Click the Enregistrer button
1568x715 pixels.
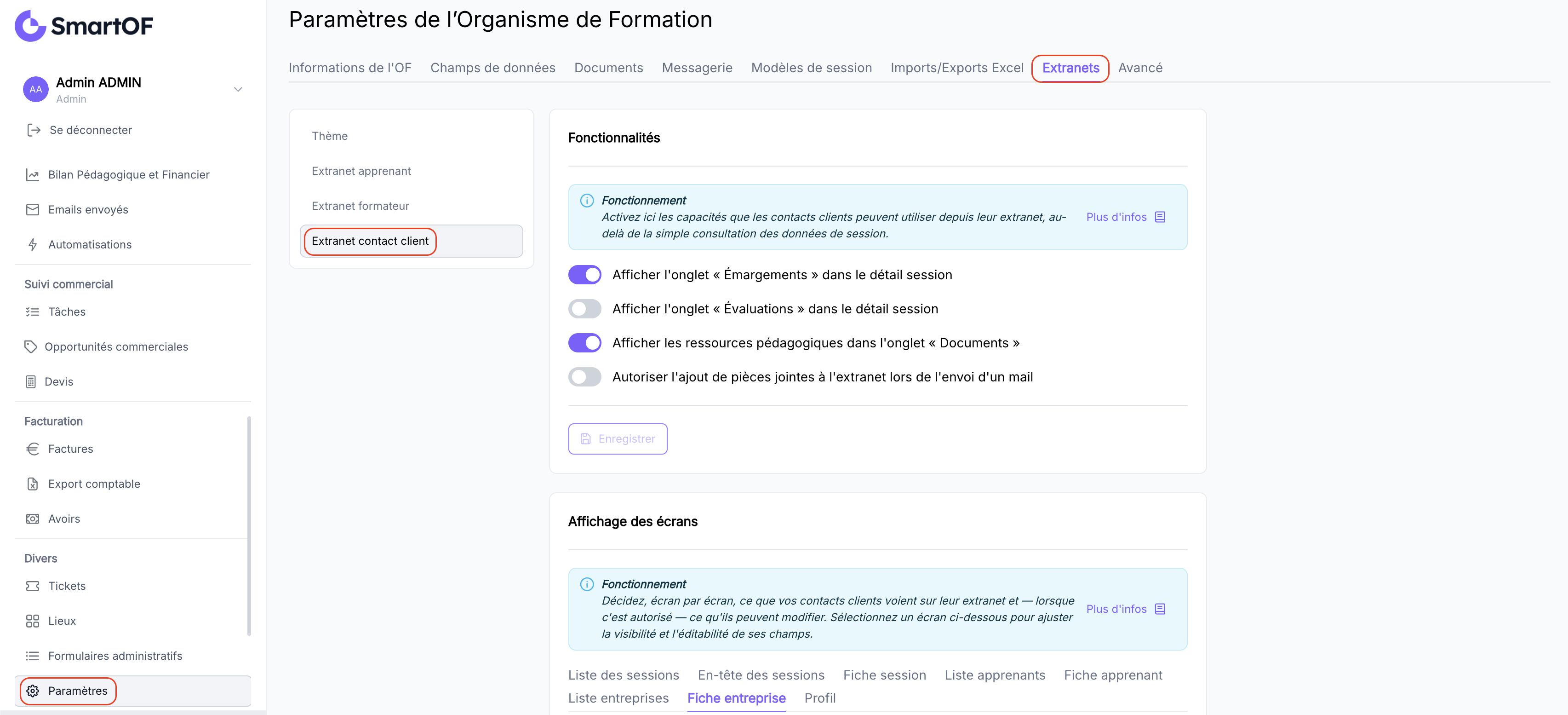tap(617, 438)
